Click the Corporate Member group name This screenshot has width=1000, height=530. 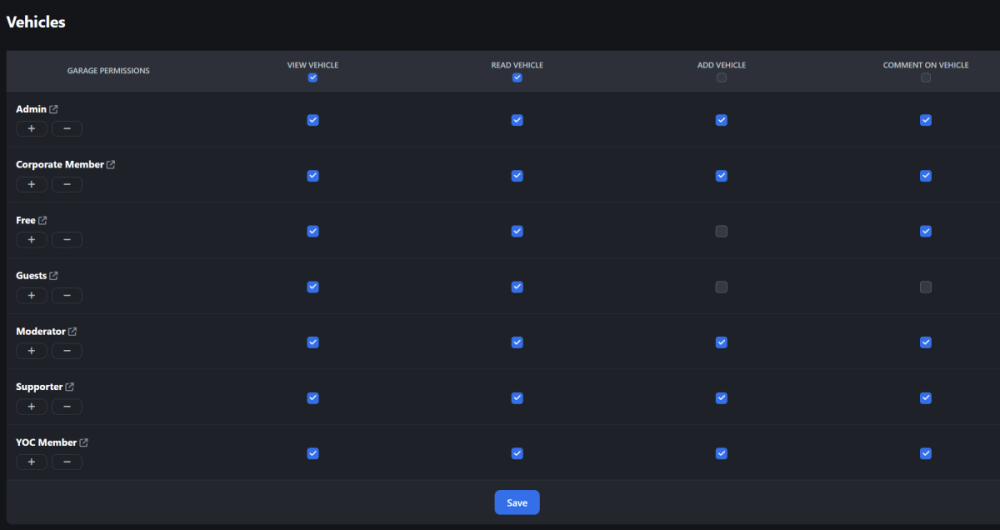[x=60, y=165]
